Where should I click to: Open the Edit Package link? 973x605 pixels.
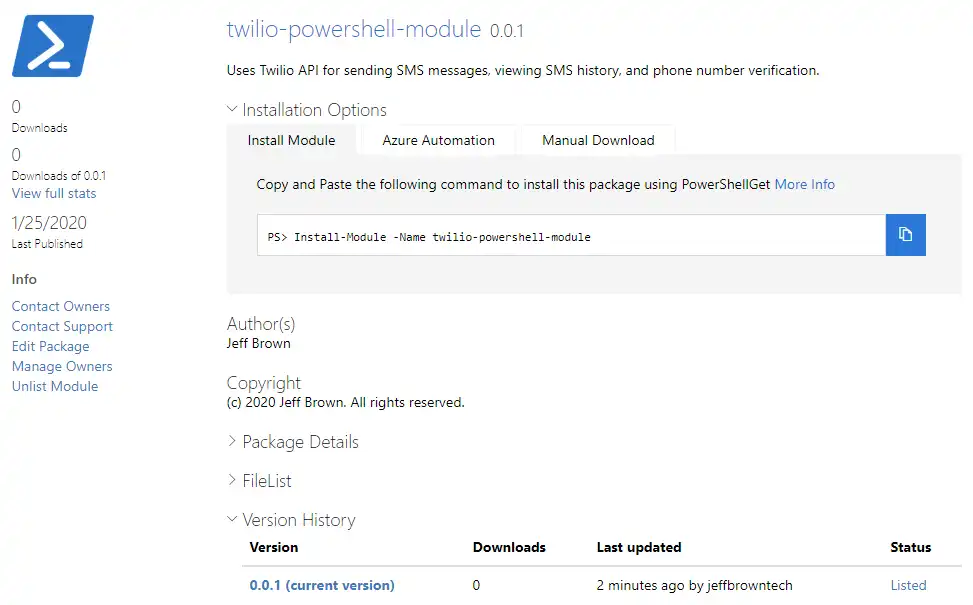tap(50, 346)
